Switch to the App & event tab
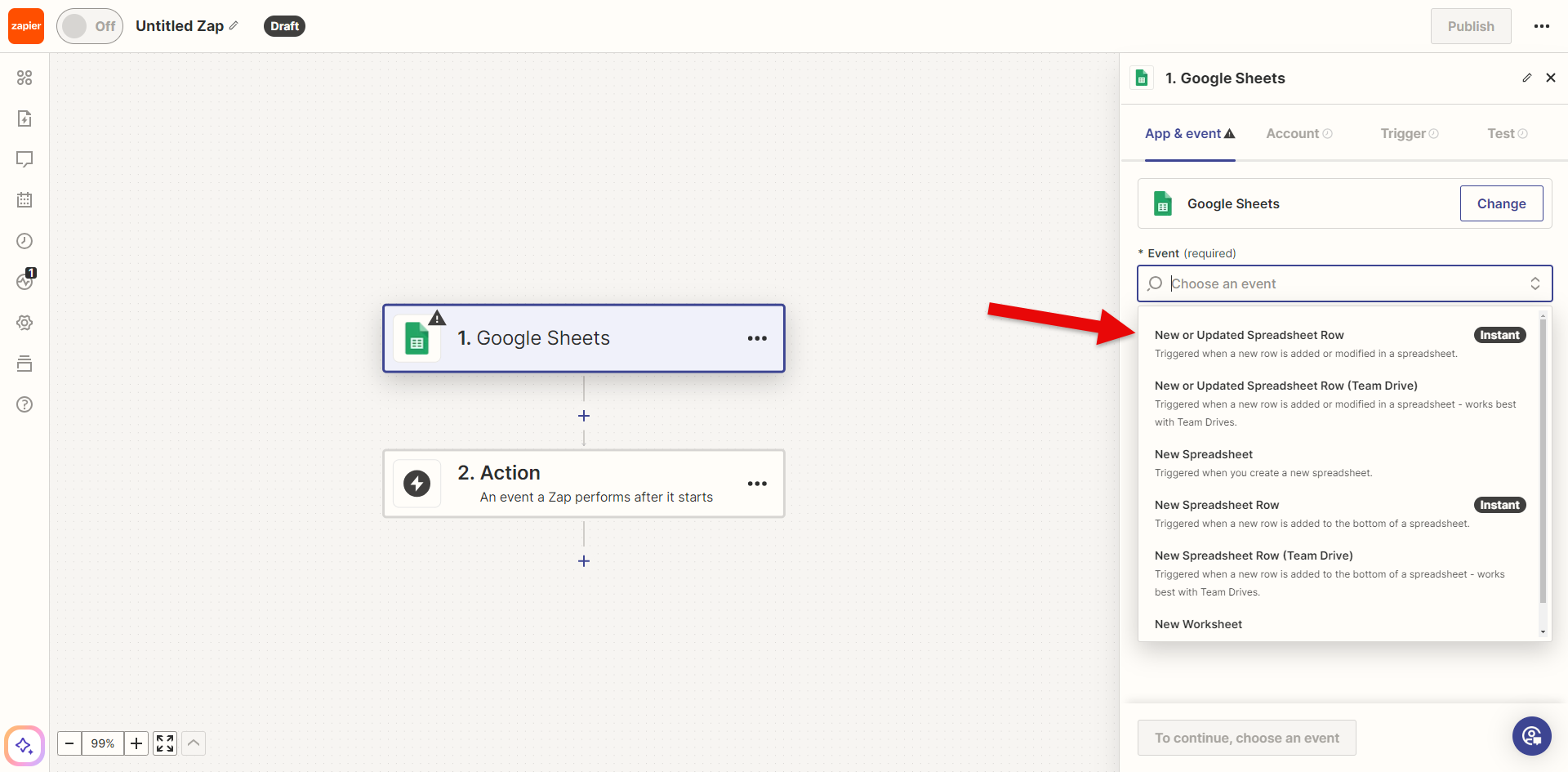The width and height of the screenshot is (1568, 772). point(1190,133)
